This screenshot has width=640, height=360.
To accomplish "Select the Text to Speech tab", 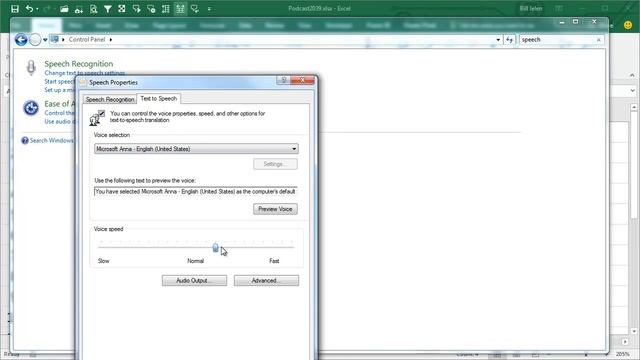I will tap(159, 98).
